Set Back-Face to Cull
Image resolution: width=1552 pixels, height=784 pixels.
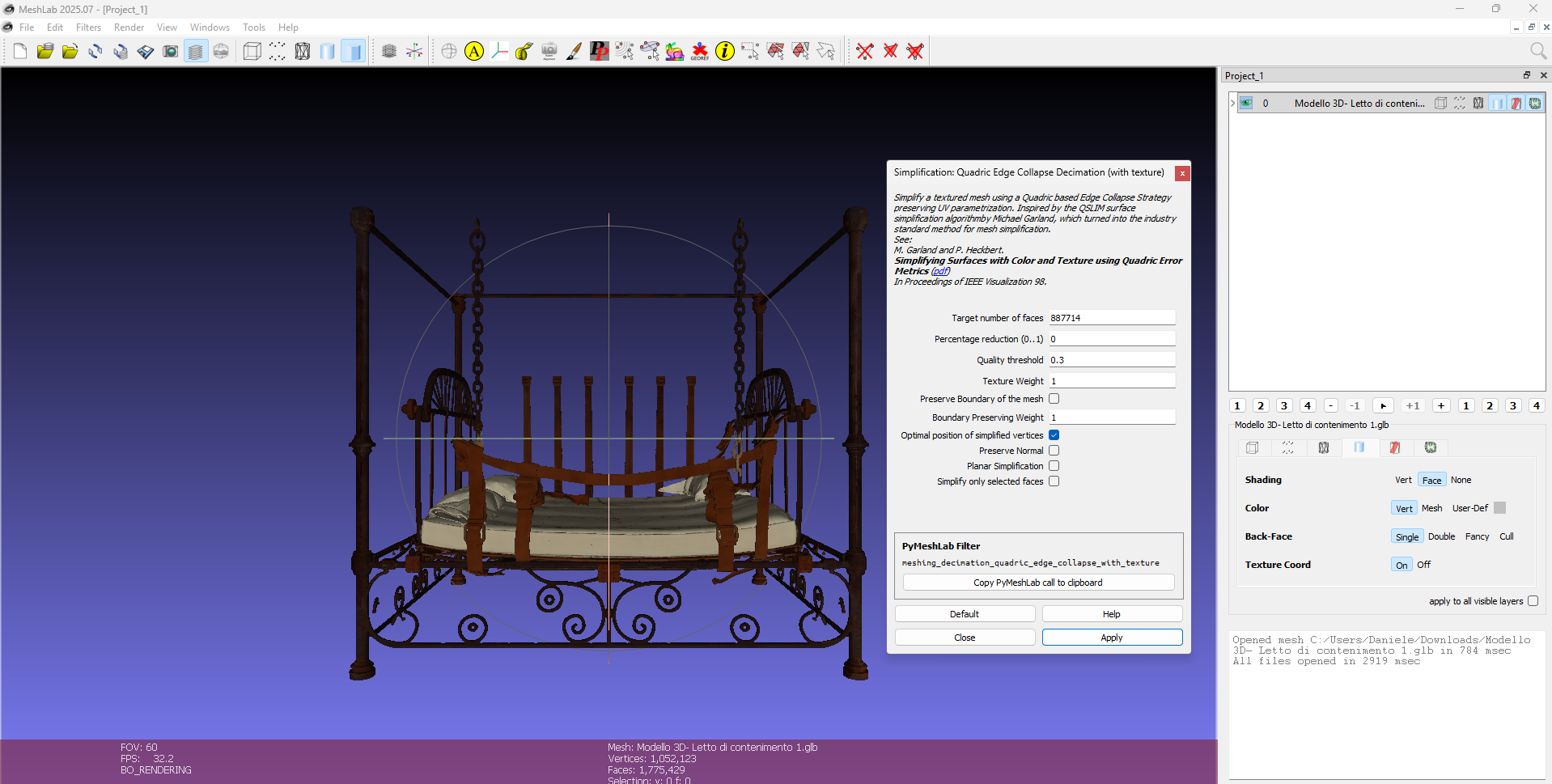point(1507,536)
